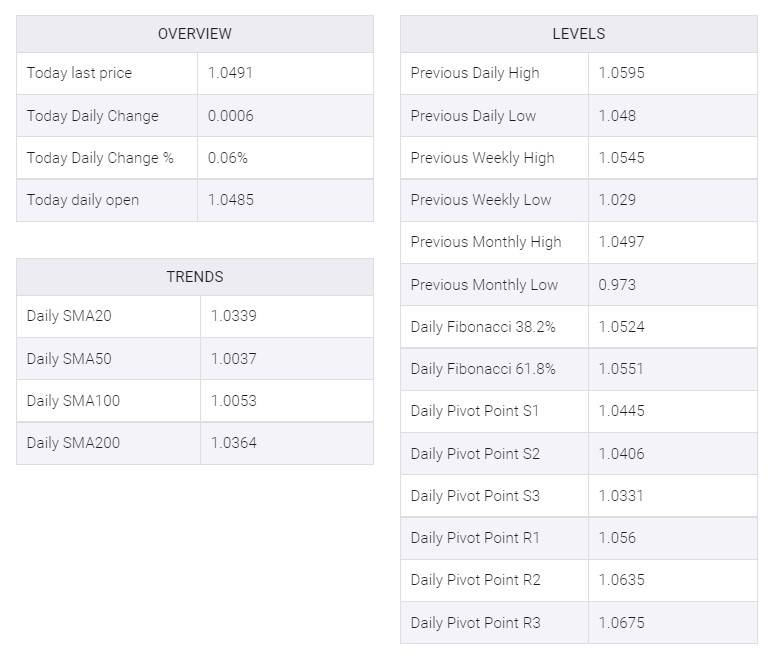Image resolution: width=772 pixels, height=654 pixels.
Task: Click the Daily SMA200 value 1.0364
Action: (x=234, y=443)
